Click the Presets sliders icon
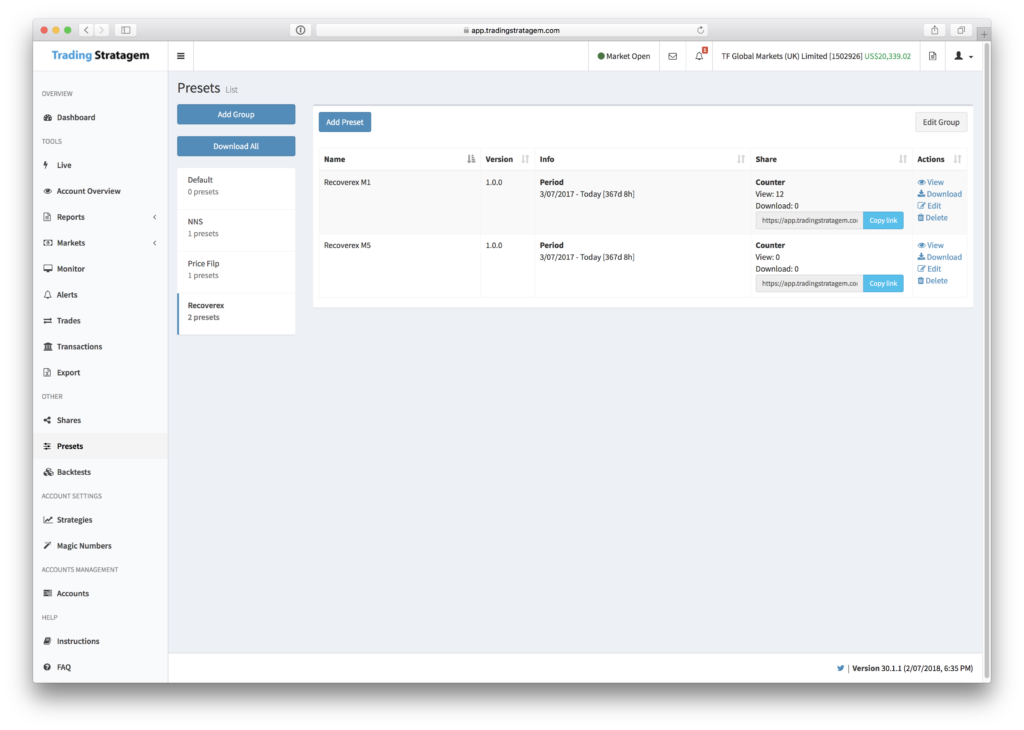 point(47,447)
